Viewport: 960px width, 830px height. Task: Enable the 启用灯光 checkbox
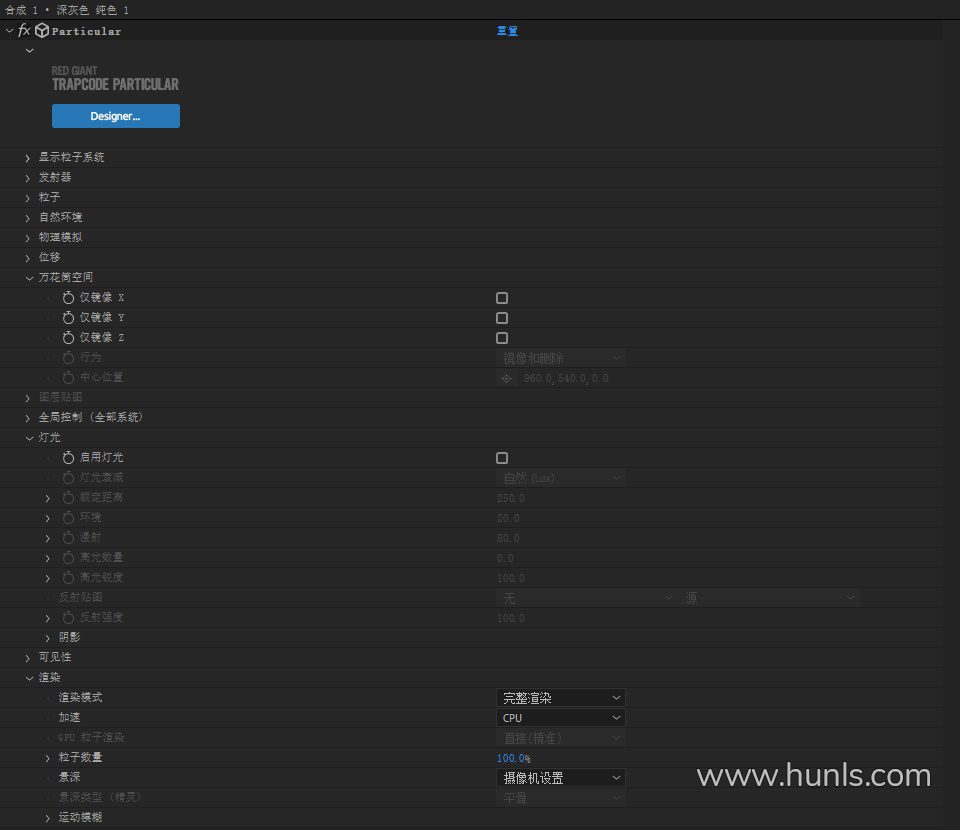[x=502, y=458]
